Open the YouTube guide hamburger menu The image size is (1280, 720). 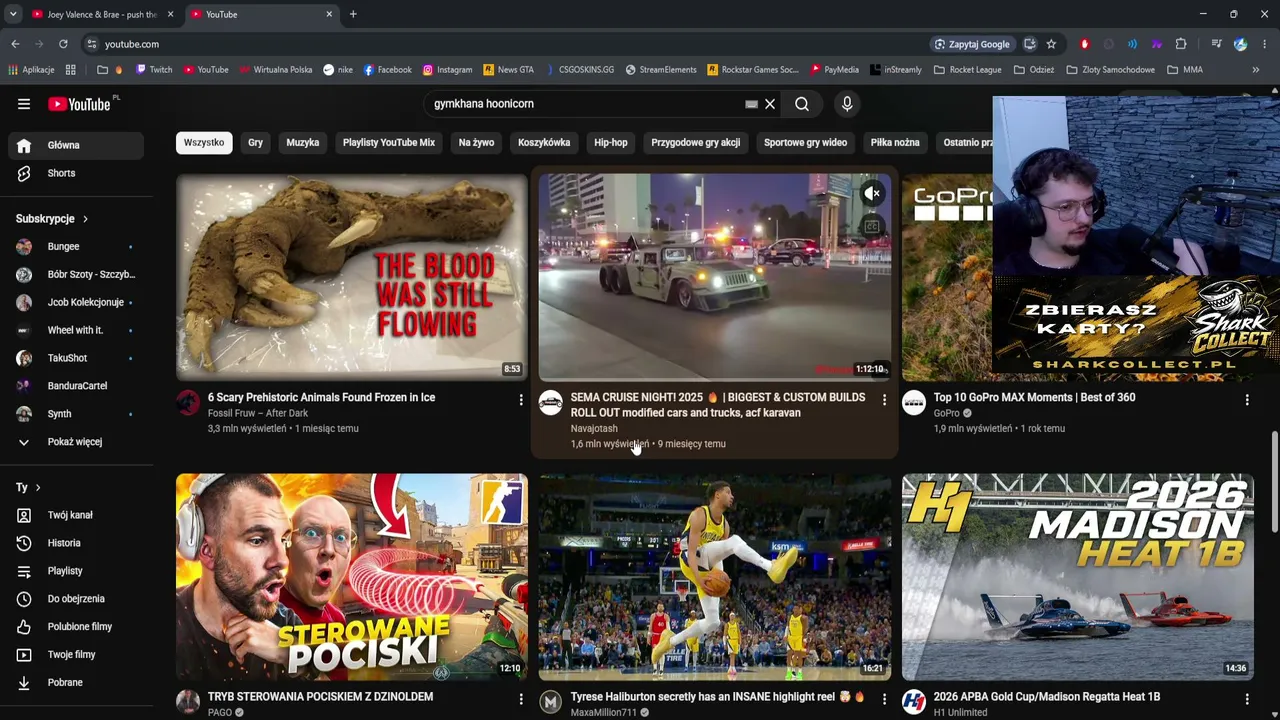tap(24, 104)
